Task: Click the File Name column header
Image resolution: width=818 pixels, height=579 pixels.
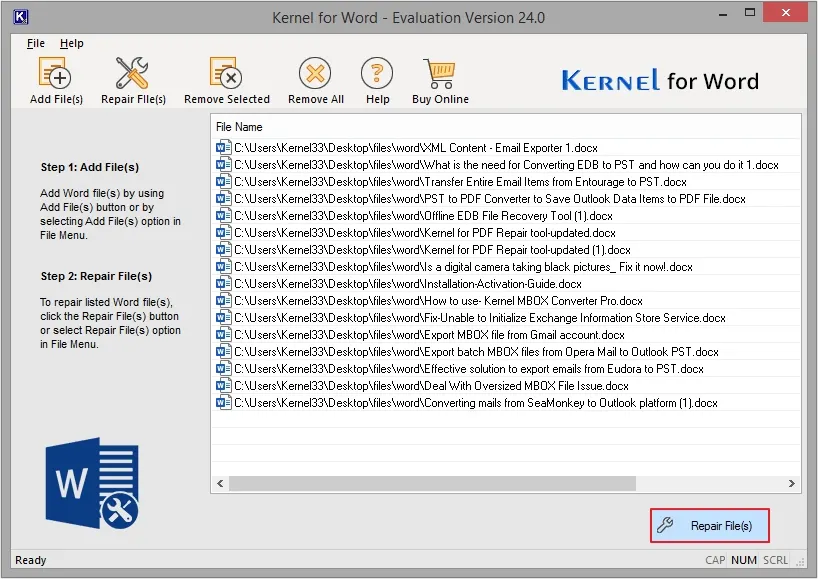Action: tap(239, 127)
